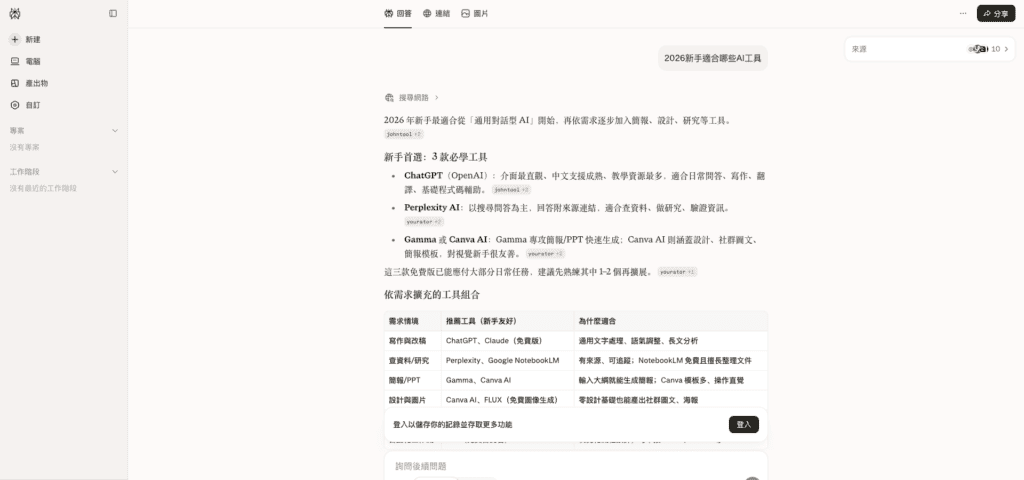The image size is (1024, 480).
Task: Click the 分享 share button
Action: [x=996, y=13]
